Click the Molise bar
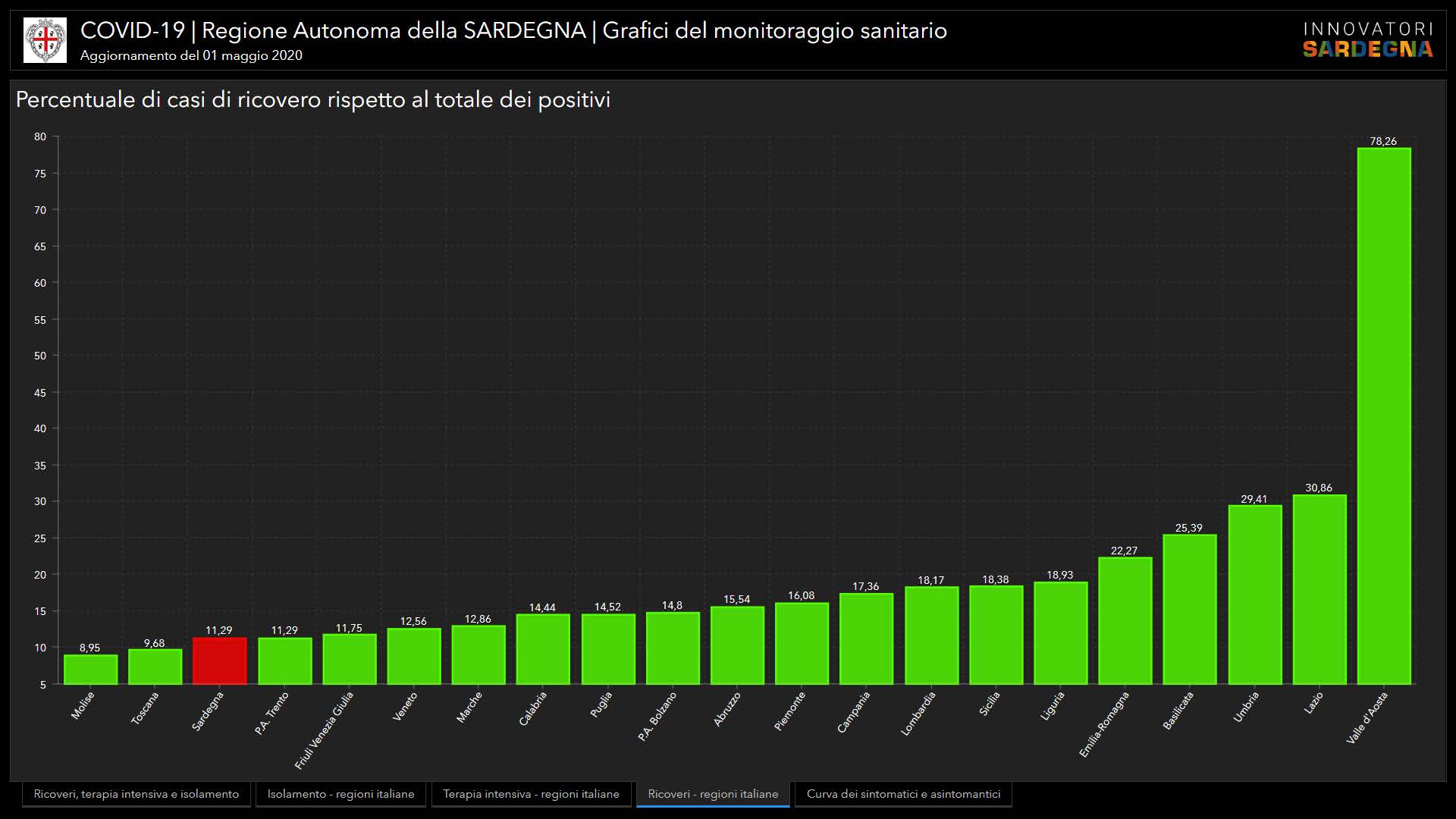Screen dimensions: 1456x819 (x=90, y=670)
